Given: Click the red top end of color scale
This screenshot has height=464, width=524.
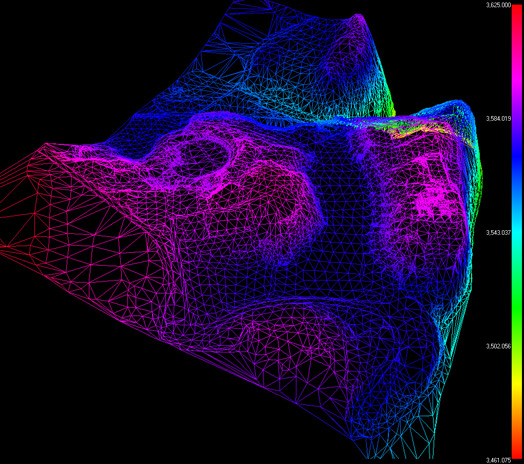Looking at the screenshot, I should 517,12.
